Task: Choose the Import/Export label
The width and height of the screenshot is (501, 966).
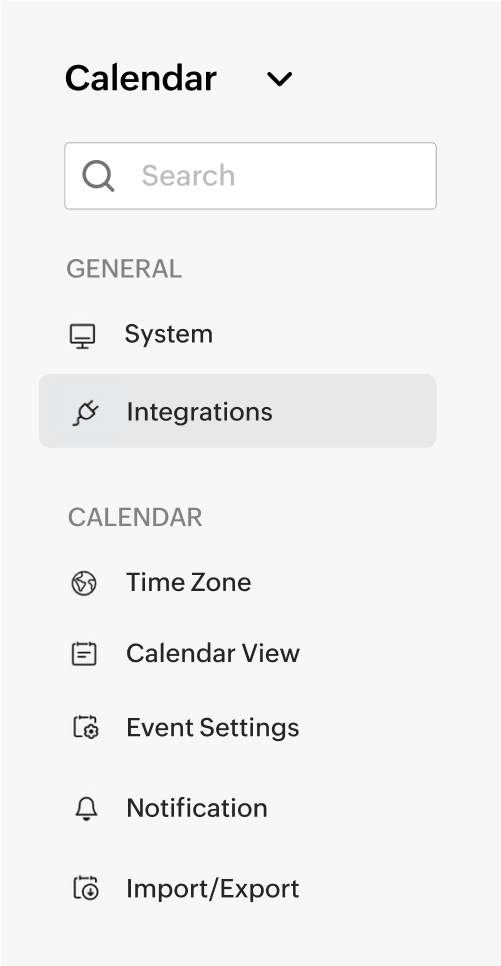Action: point(213,888)
